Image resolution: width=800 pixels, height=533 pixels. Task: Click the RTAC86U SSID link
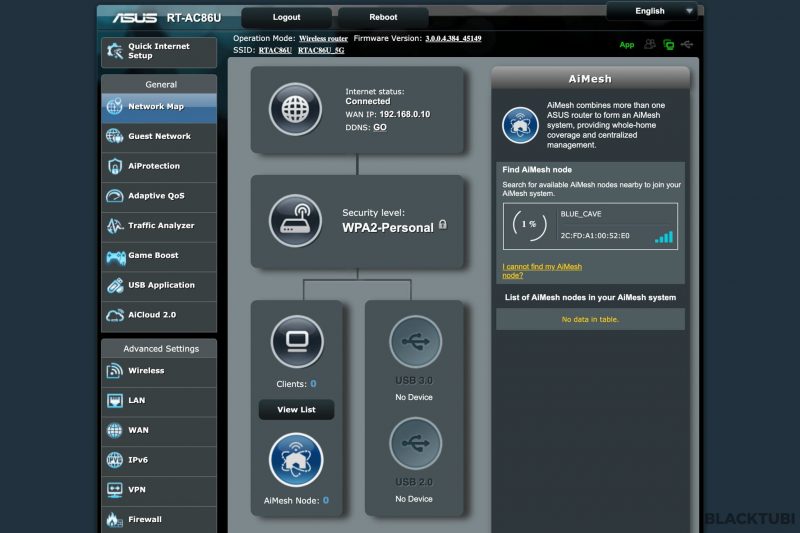click(275, 50)
